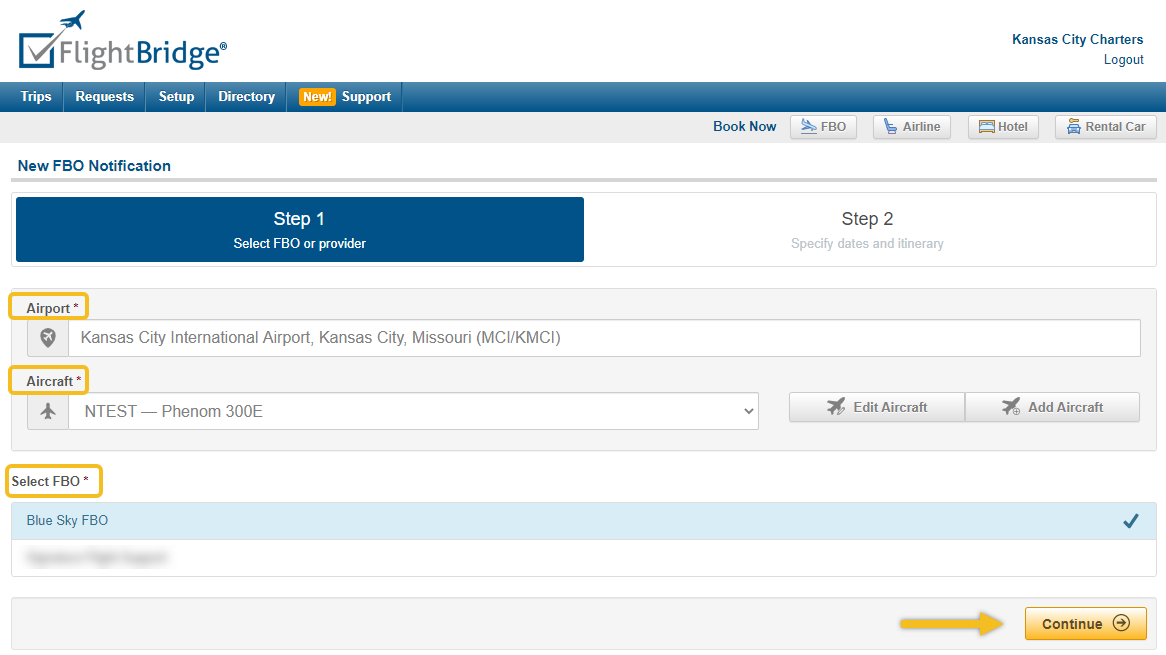Click the FBO booking icon
This screenshot has width=1166, height=655.
(x=822, y=126)
